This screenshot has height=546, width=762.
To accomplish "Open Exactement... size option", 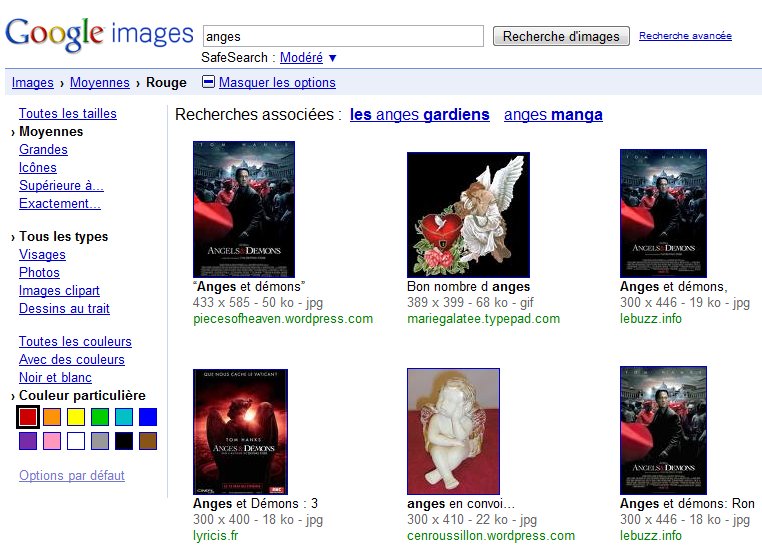I will click(x=60, y=203).
